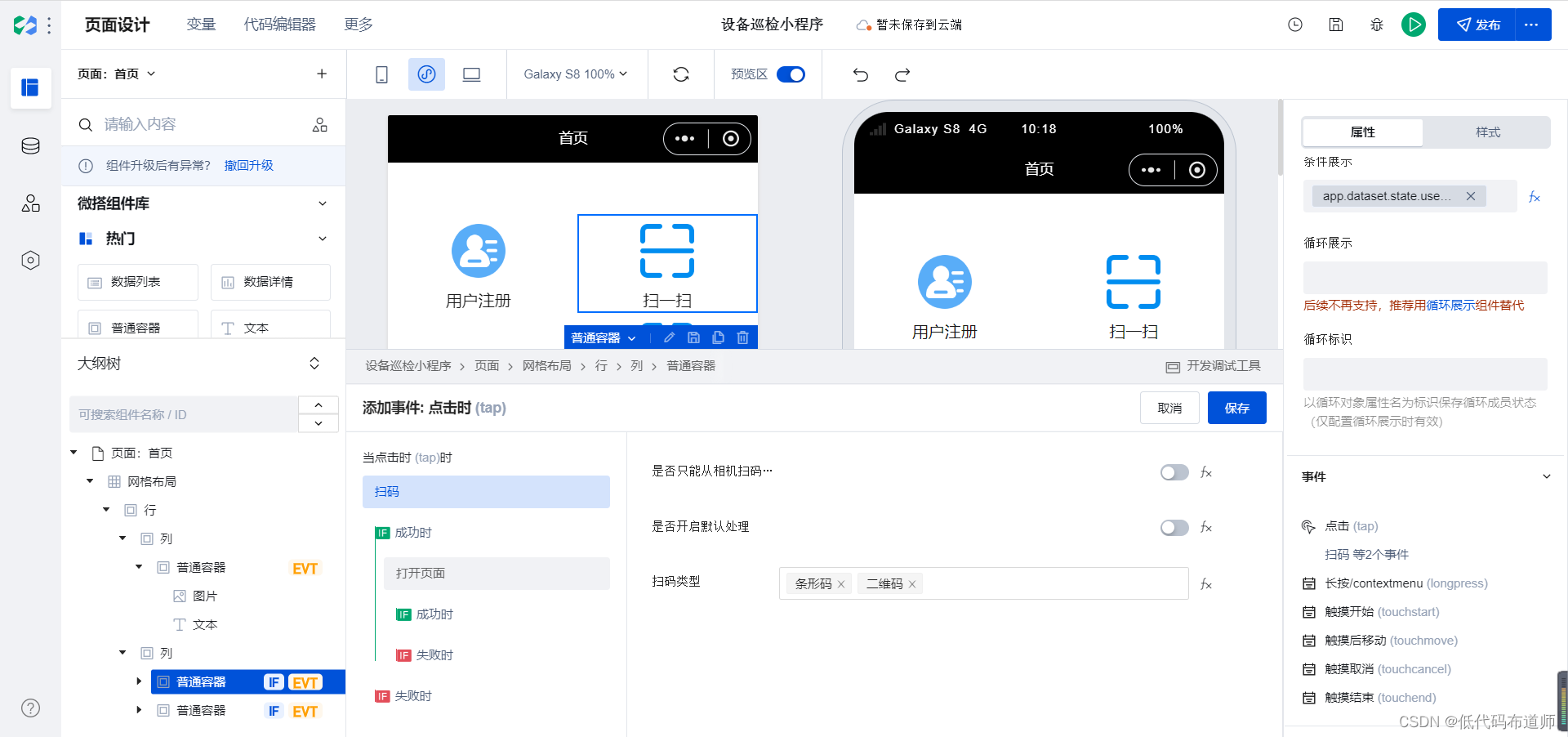Open the Galaxy S8 100% device dropdown

[x=576, y=74]
